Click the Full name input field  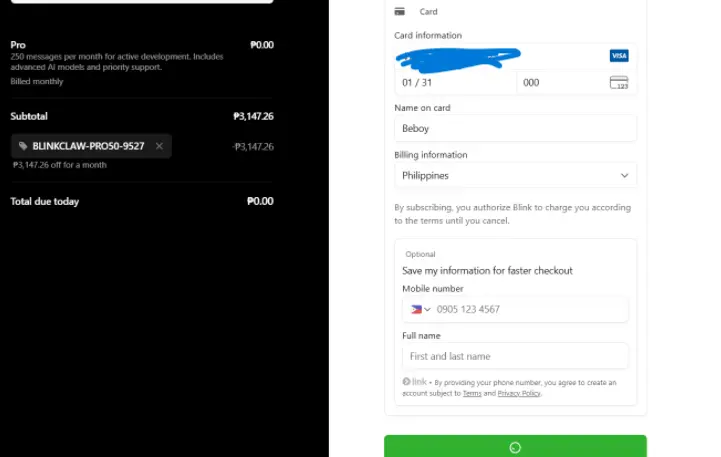click(x=515, y=356)
